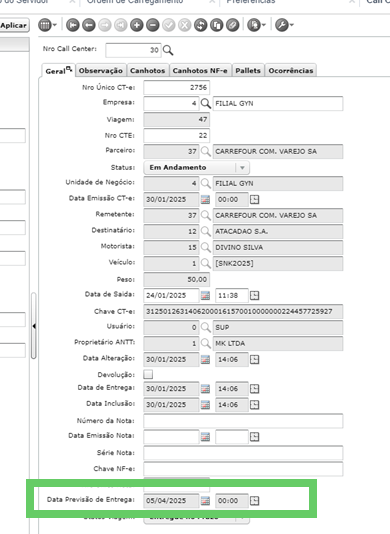Open calendar for Data Alteração
The image size is (390, 534).
pos(205,359)
